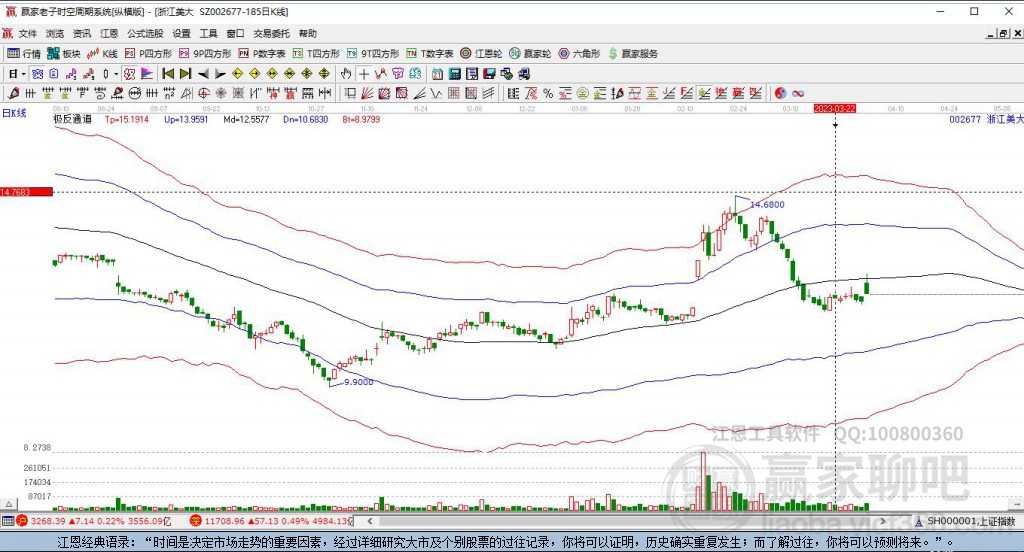Open the P四方形 tool
Image resolution: width=1024 pixels, height=552 pixels.
(148, 54)
